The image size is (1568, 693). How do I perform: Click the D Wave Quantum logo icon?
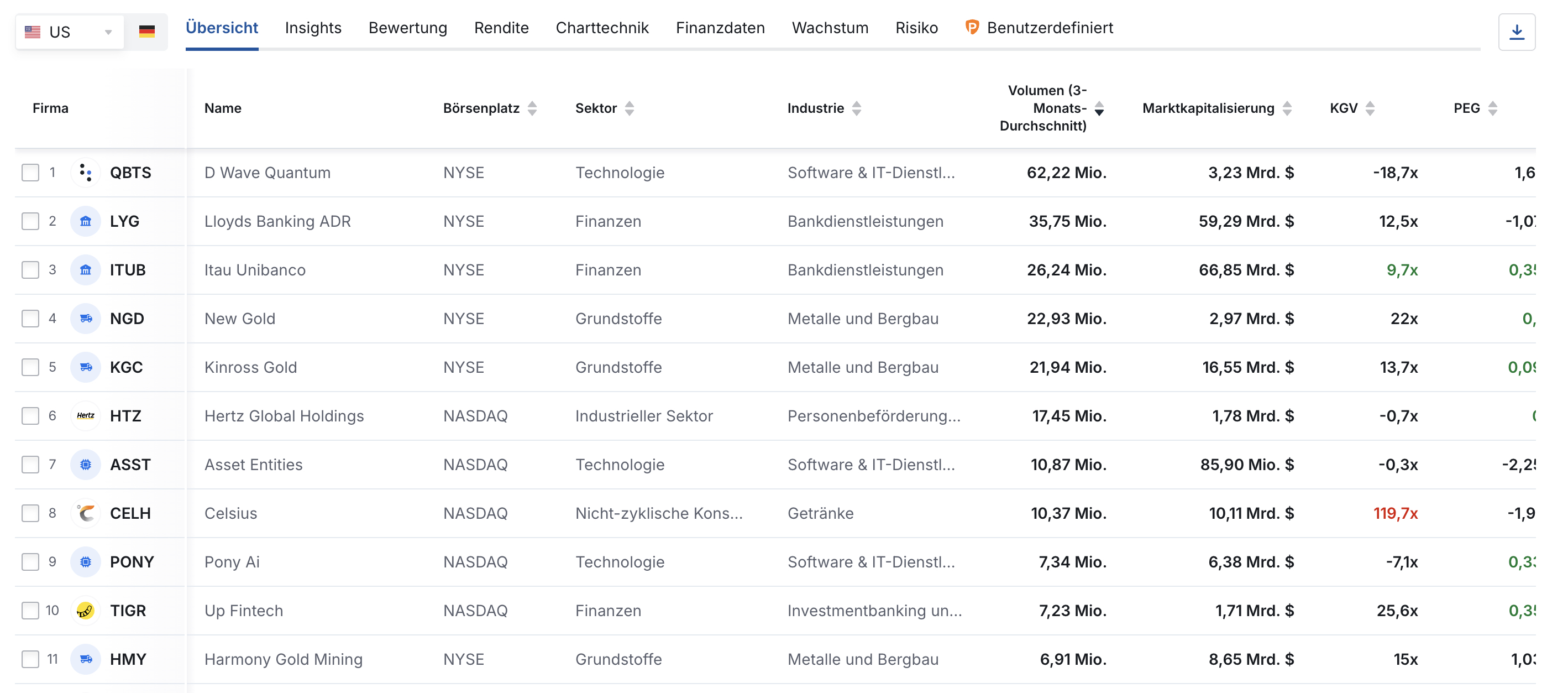(x=85, y=173)
